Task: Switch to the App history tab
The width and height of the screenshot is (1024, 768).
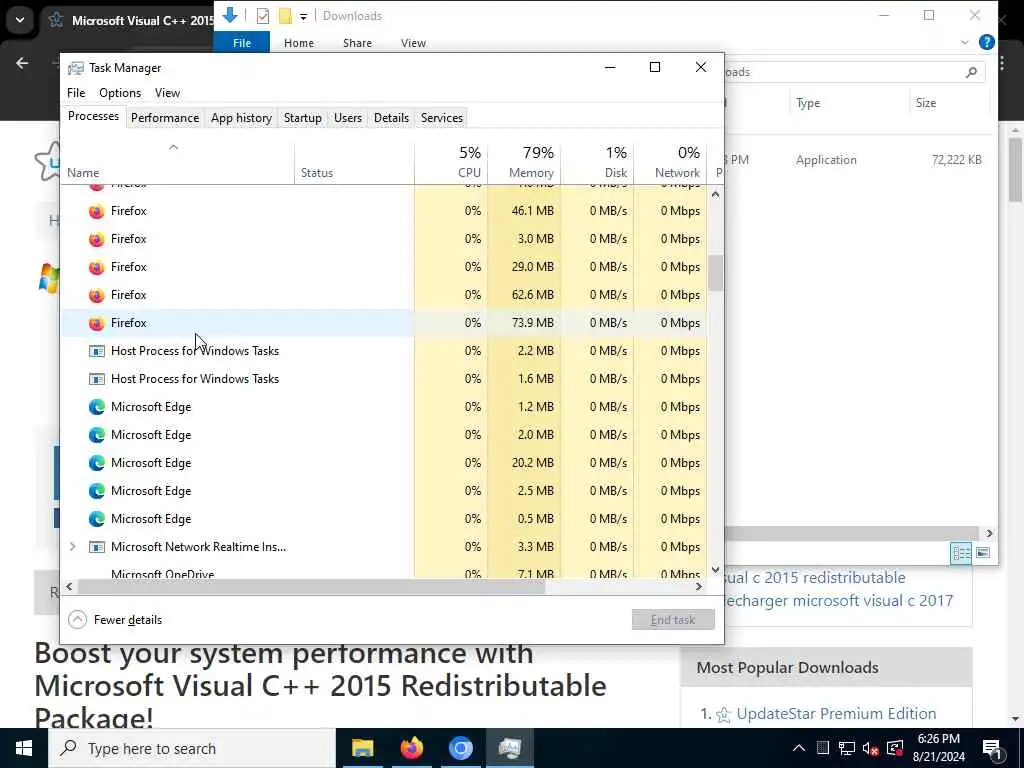Action: (x=241, y=118)
